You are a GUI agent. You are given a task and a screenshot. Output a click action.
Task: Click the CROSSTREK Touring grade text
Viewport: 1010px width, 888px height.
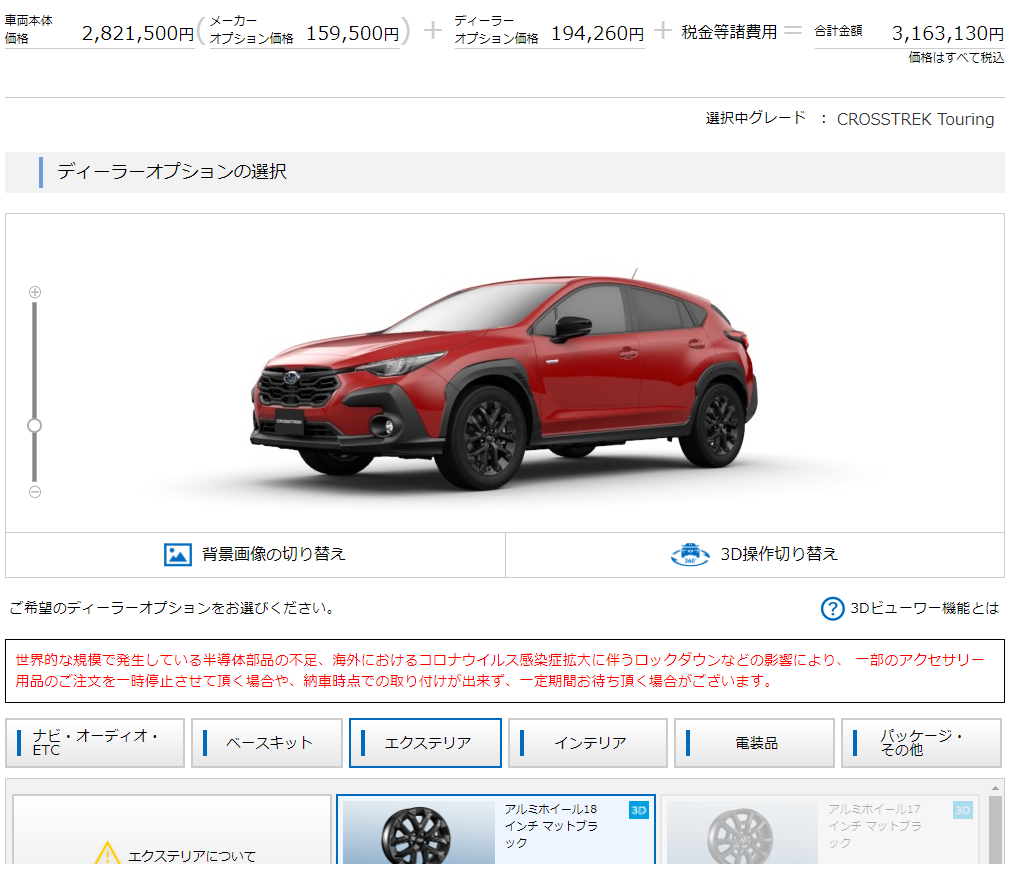click(915, 119)
